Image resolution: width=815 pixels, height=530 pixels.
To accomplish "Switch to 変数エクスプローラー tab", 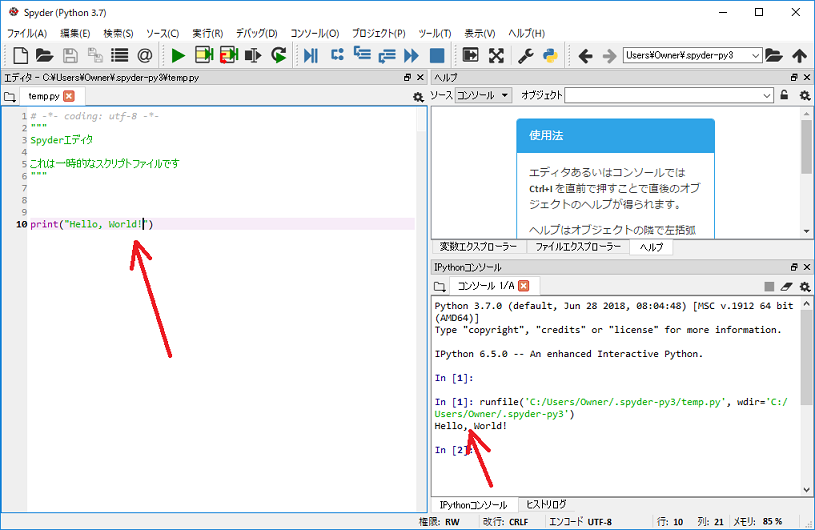I will (x=479, y=247).
